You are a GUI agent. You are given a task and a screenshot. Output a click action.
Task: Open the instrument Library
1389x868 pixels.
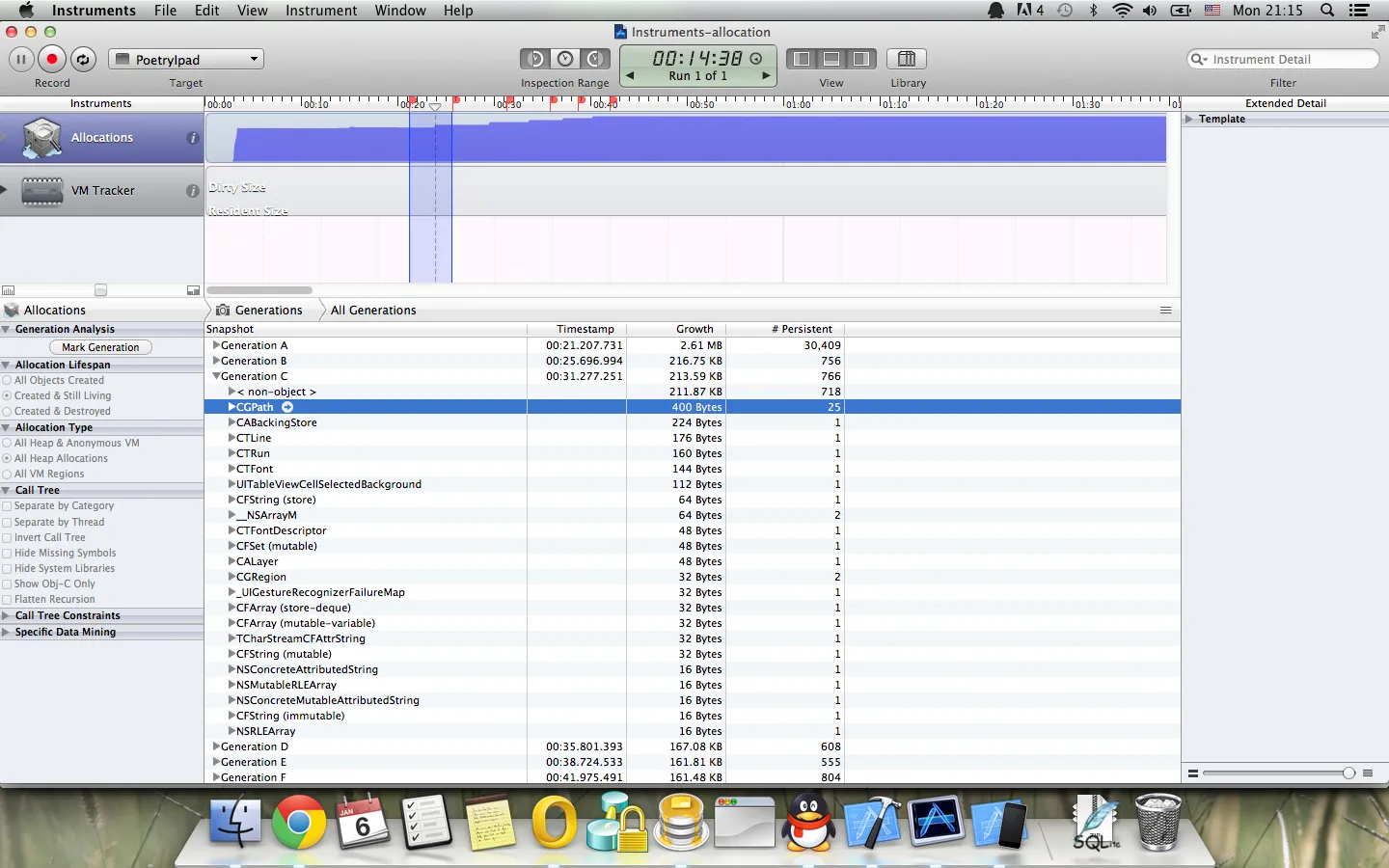[x=907, y=59]
